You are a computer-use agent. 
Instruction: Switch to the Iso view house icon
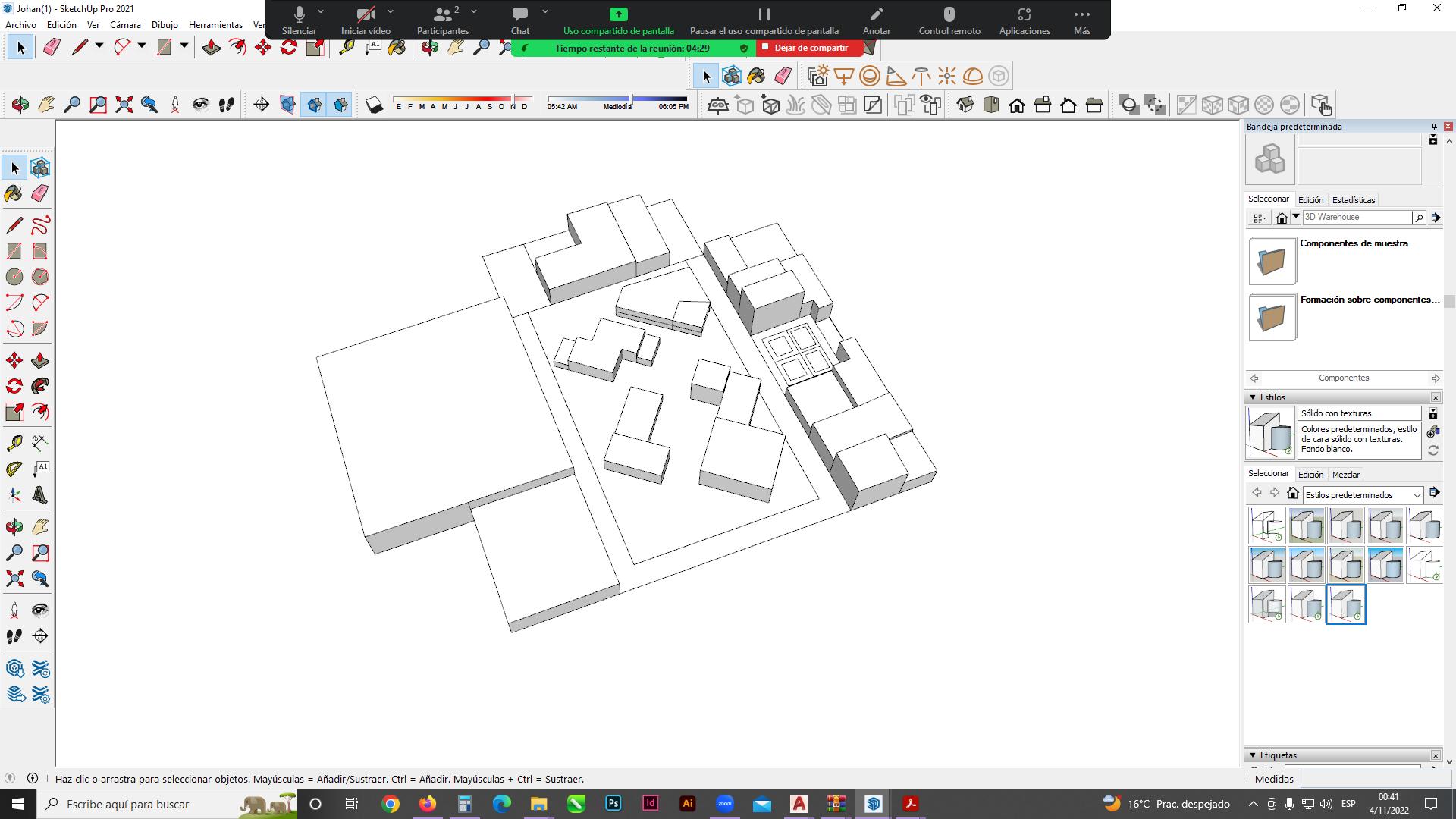click(x=965, y=105)
